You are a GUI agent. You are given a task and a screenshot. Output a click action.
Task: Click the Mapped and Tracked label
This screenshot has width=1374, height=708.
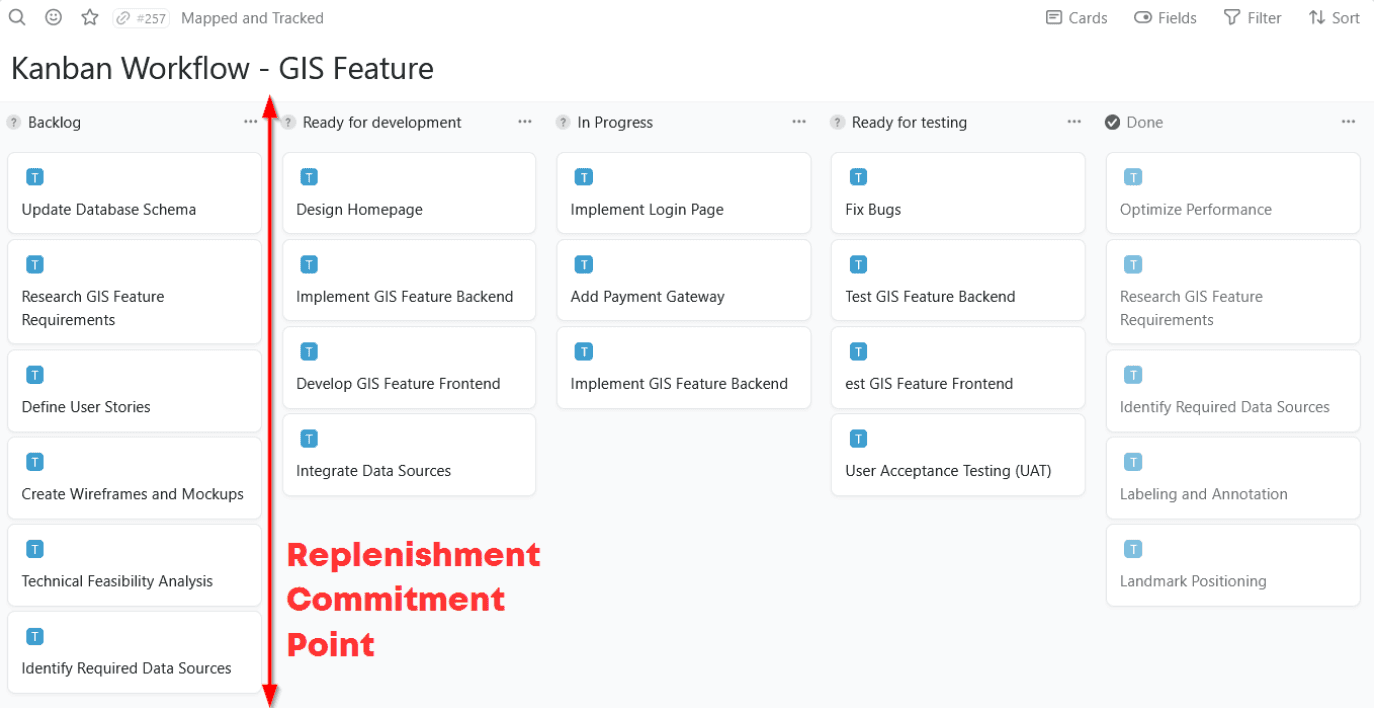point(252,17)
